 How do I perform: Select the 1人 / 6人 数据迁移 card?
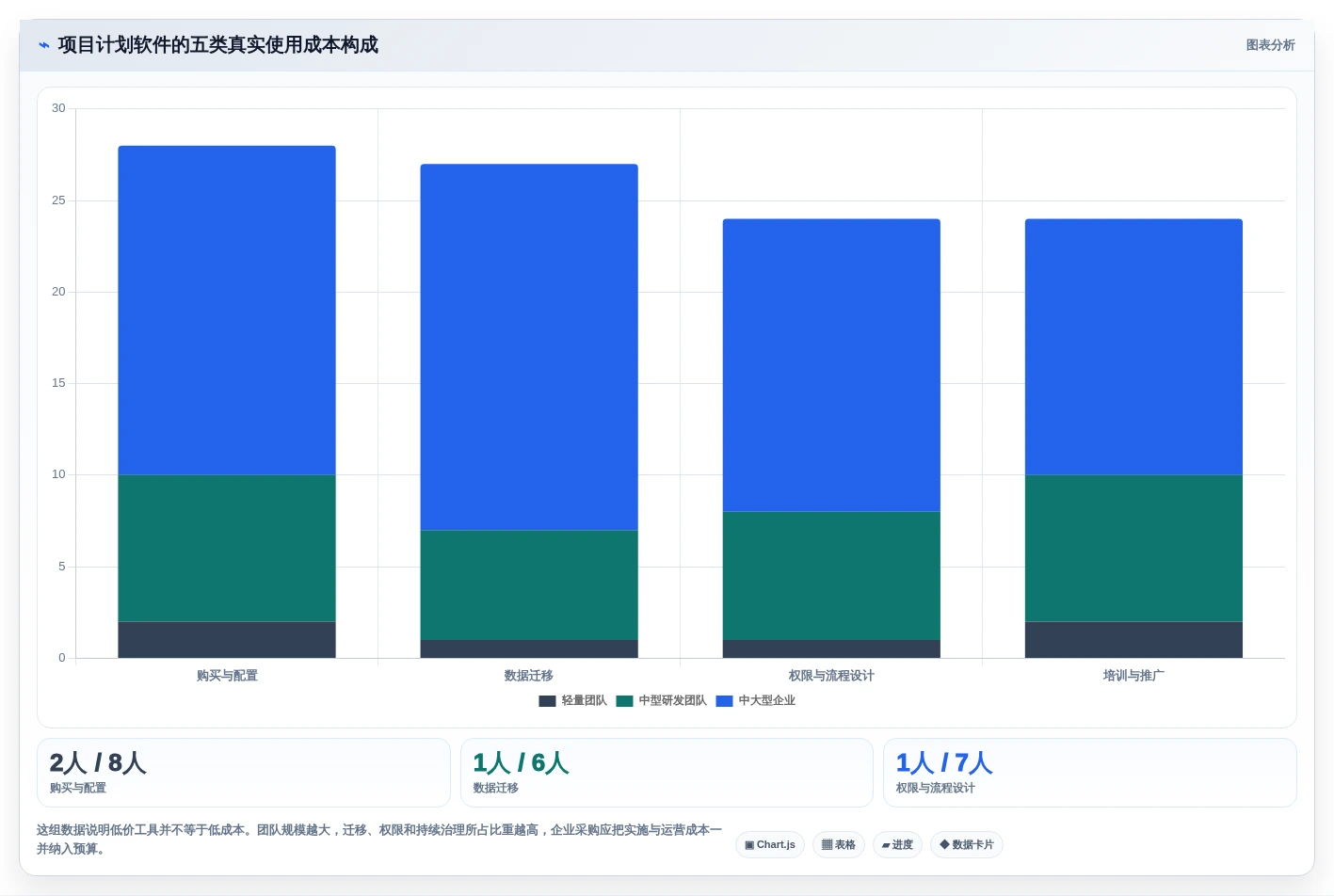pos(667,773)
